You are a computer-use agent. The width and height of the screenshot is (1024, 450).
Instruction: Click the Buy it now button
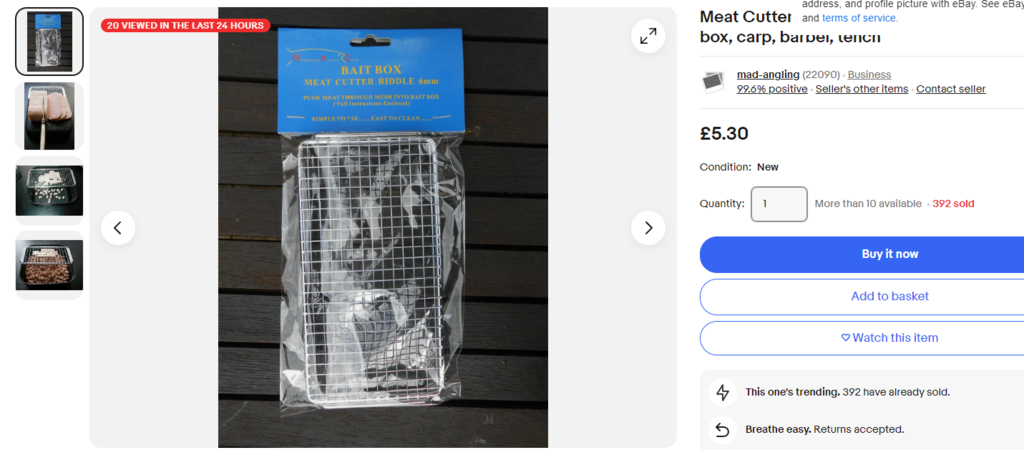click(x=889, y=254)
